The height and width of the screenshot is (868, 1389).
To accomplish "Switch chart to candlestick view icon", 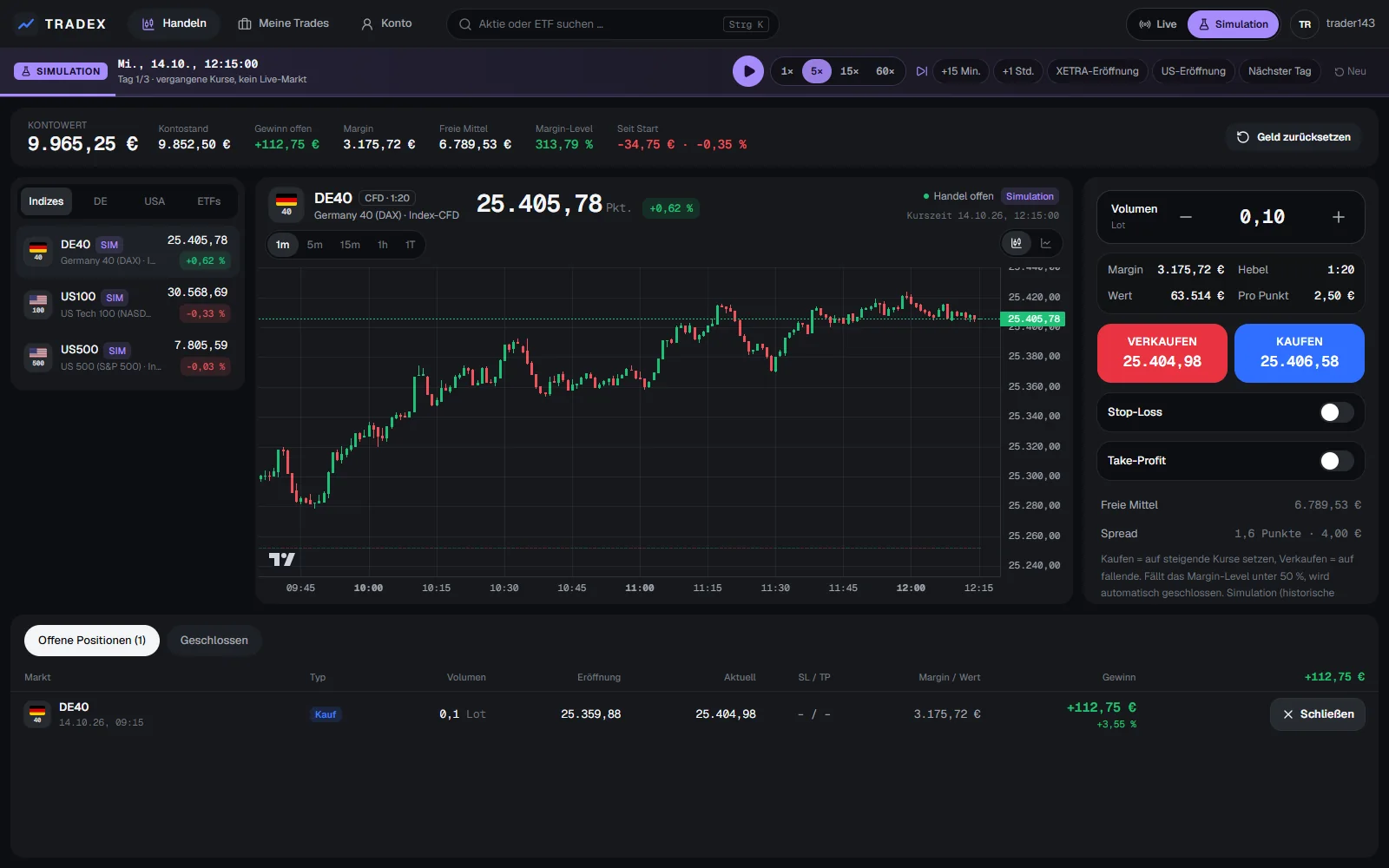I will coord(1017,243).
